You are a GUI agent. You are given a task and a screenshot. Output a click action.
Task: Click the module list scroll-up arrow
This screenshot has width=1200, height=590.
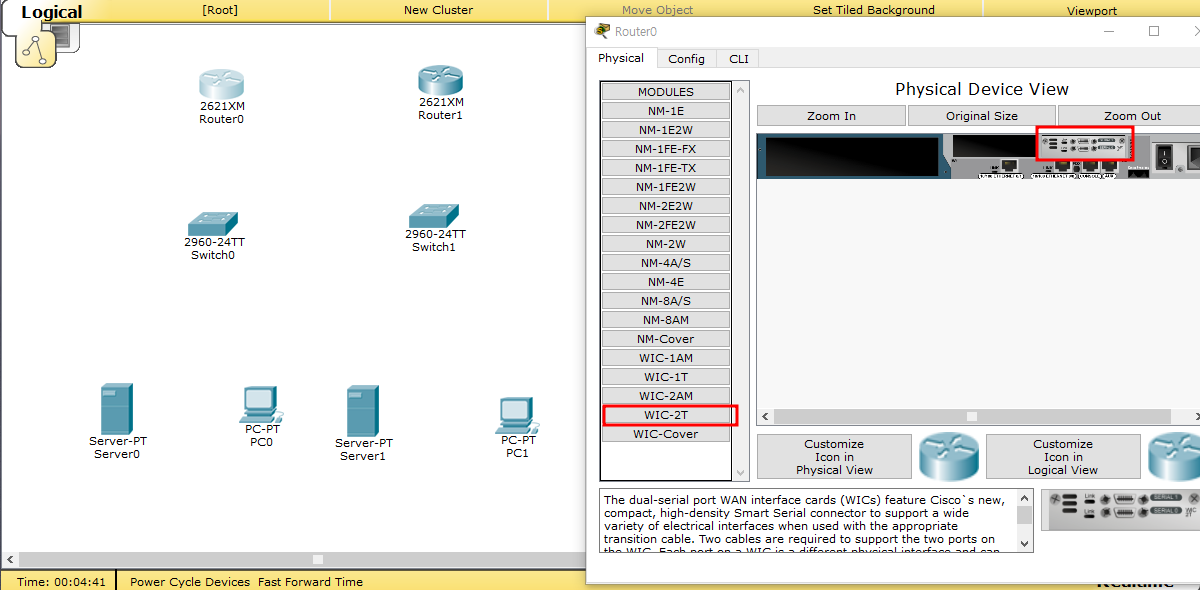tap(741, 90)
